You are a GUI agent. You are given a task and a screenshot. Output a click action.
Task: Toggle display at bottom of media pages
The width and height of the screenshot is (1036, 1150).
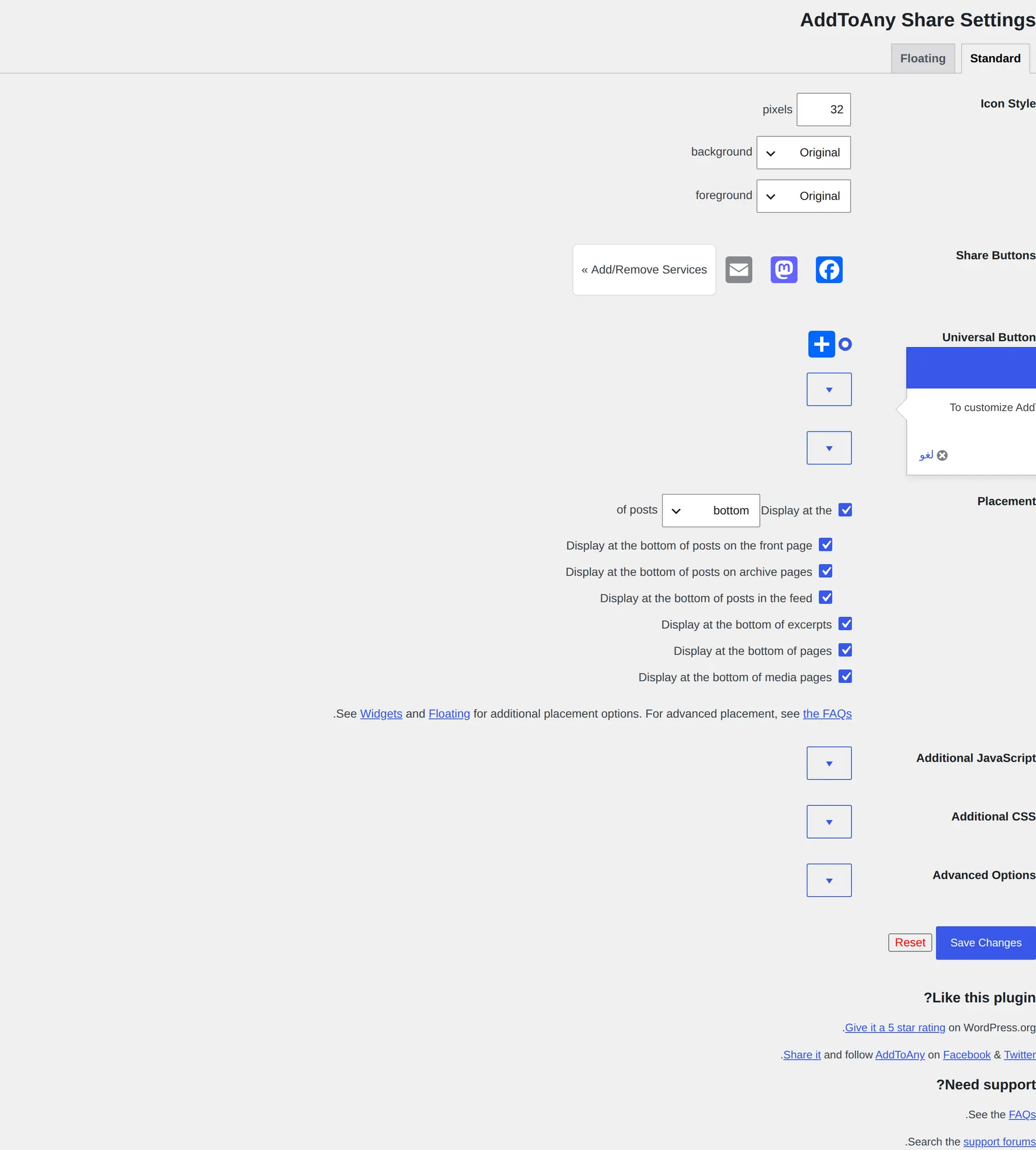[x=846, y=676]
